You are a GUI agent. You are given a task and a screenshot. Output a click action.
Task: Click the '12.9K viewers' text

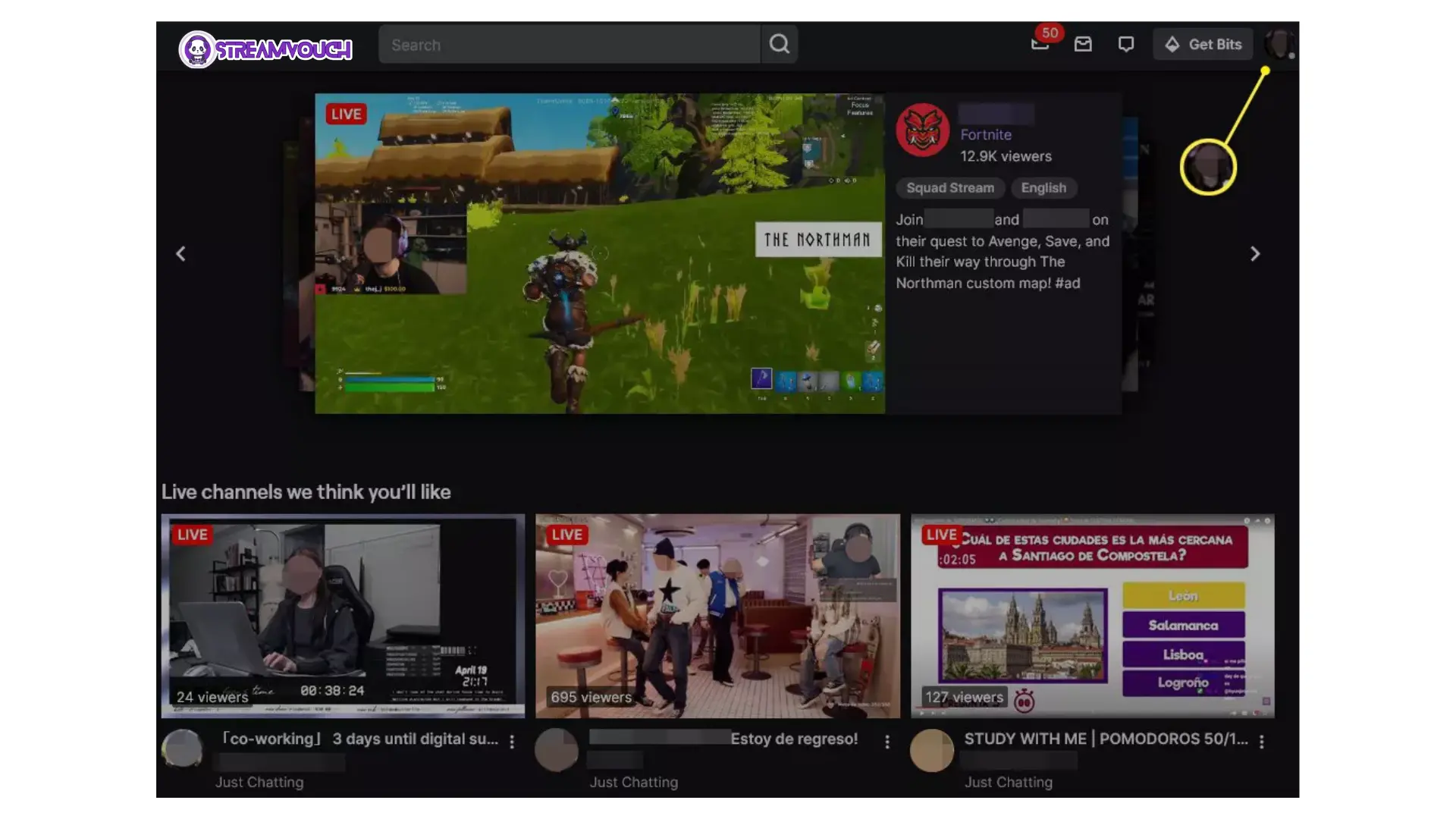pos(1006,156)
